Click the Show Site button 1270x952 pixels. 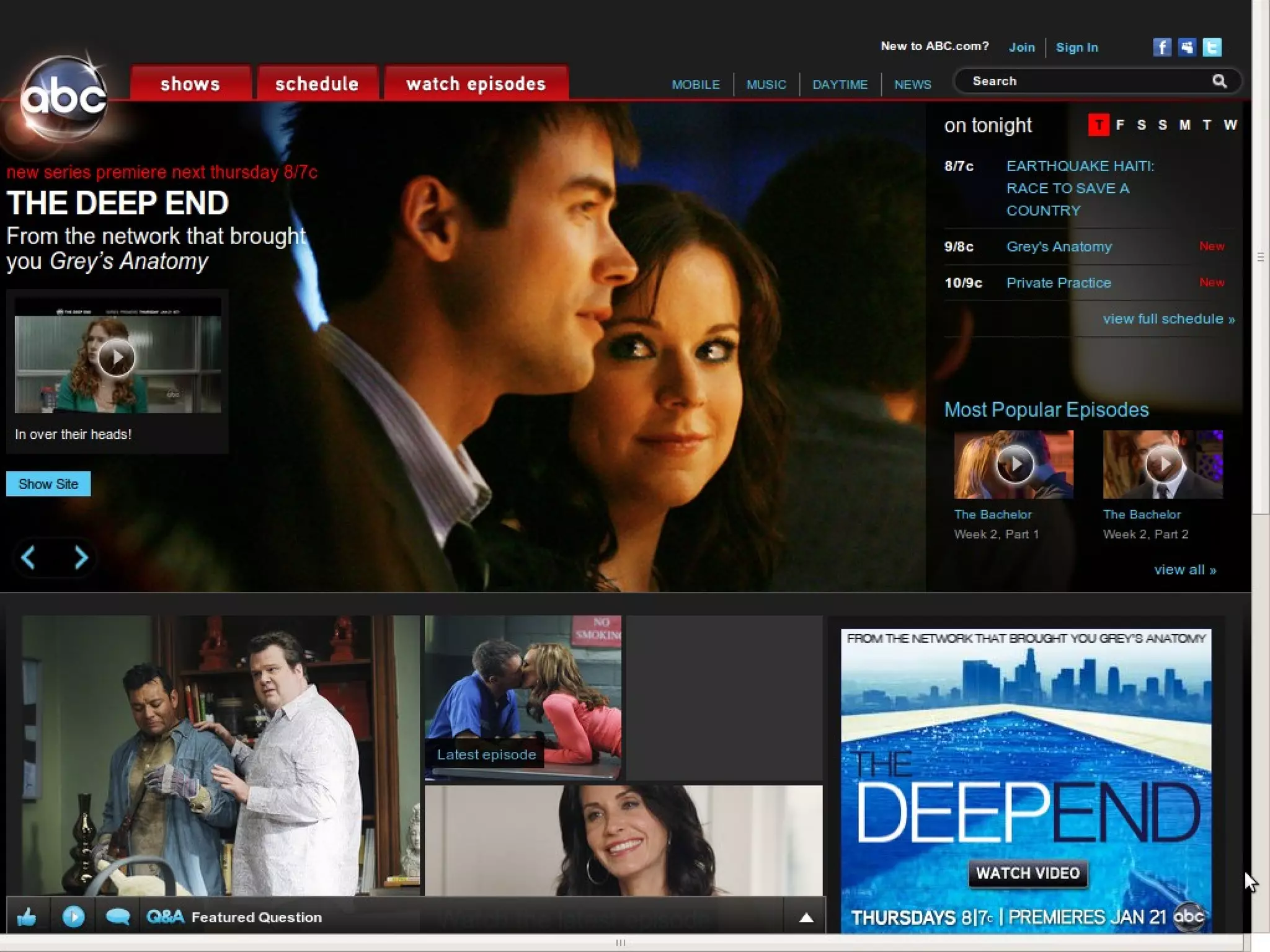coord(48,484)
